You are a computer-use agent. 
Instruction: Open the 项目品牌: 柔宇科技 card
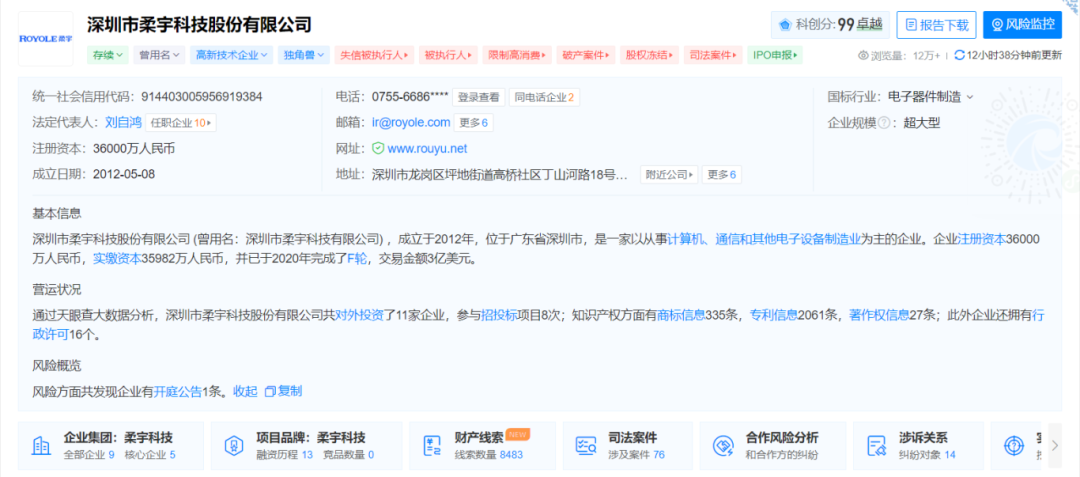tap(307, 445)
